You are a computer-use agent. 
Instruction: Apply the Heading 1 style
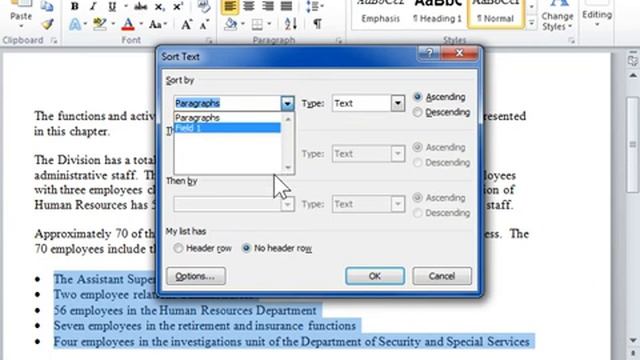437,15
